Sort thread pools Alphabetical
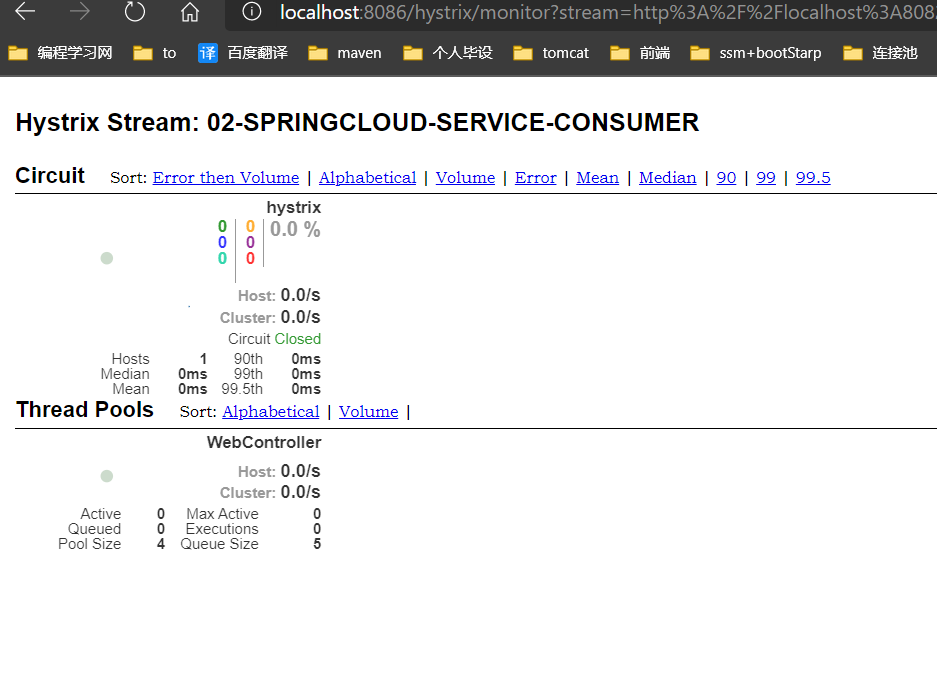This screenshot has height=678, width=937. [270, 411]
